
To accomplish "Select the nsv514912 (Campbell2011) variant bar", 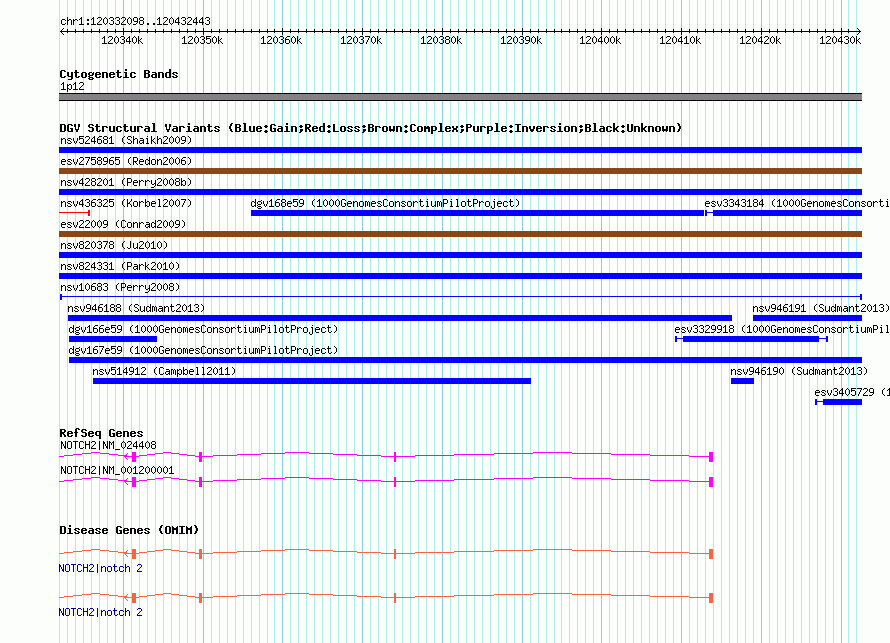I will point(311,381).
